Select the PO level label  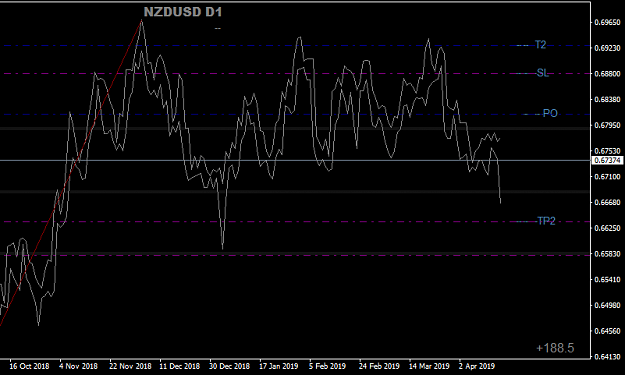coord(550,114)
